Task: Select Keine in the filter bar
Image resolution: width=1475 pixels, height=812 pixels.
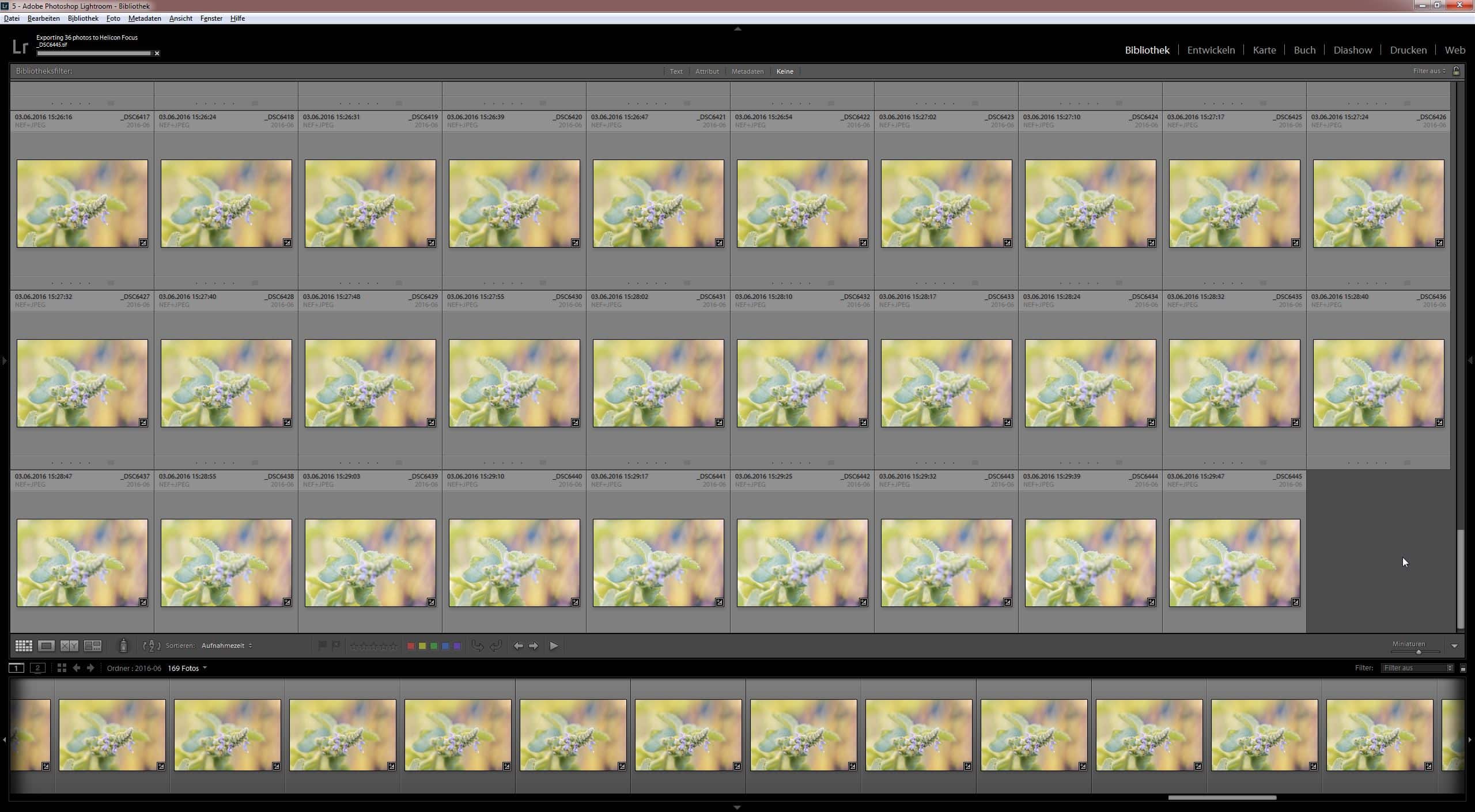Action: point(785,71)
